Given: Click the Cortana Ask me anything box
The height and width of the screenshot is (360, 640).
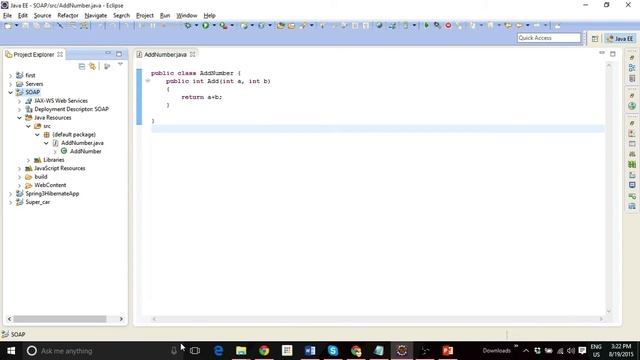Looking at the screenshot, I should click(x=102, y=351).
